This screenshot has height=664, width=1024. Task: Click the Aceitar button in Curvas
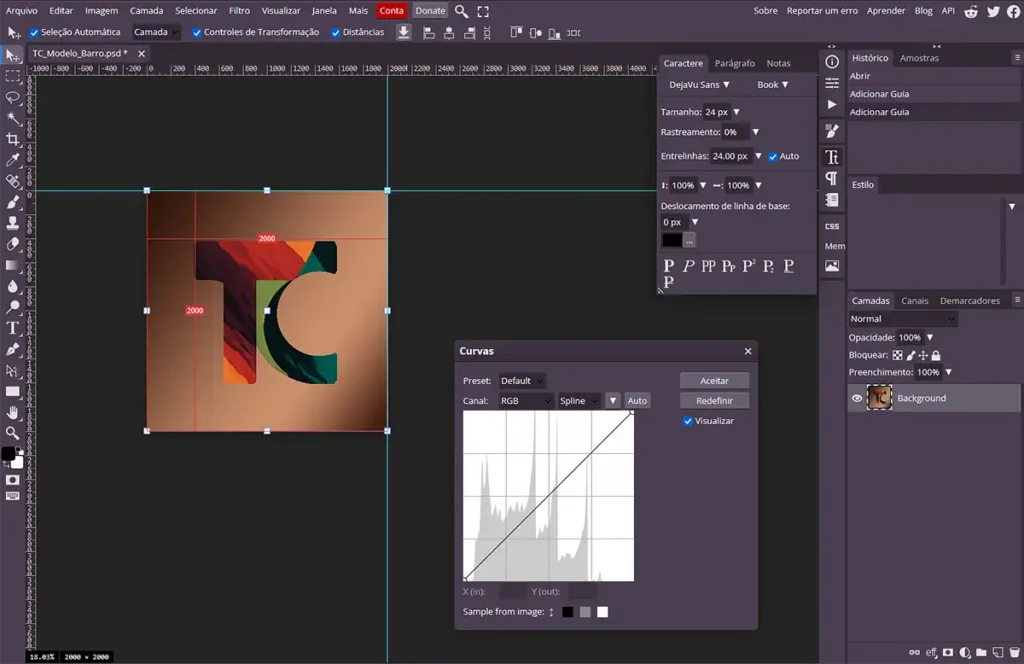point(714,381)
